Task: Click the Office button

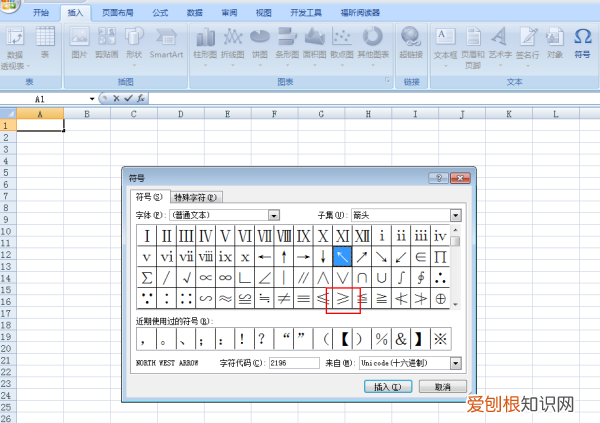Action: click(8, 5)
